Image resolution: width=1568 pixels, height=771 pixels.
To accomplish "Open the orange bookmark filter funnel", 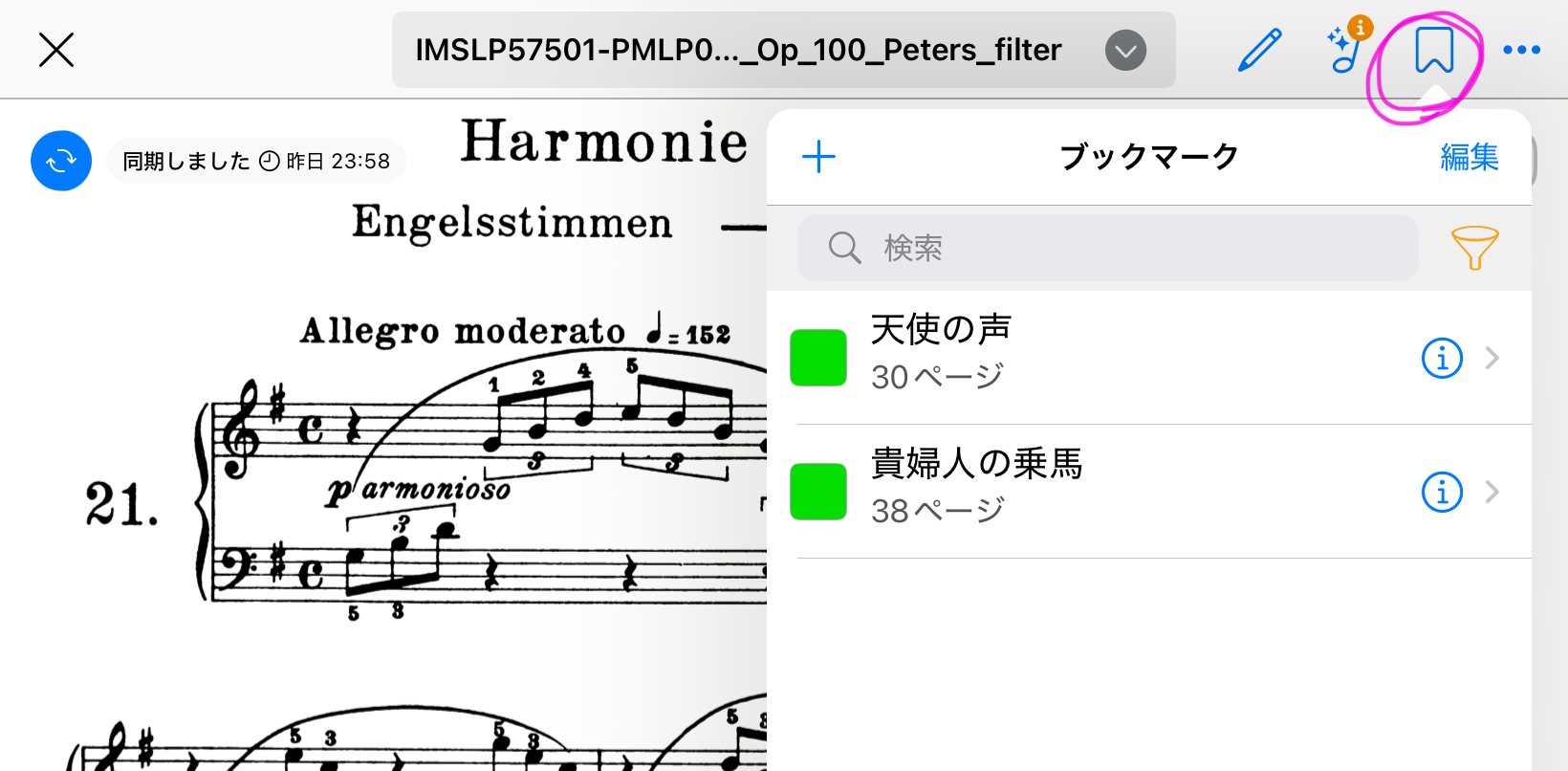I will tap(1474, 248).
